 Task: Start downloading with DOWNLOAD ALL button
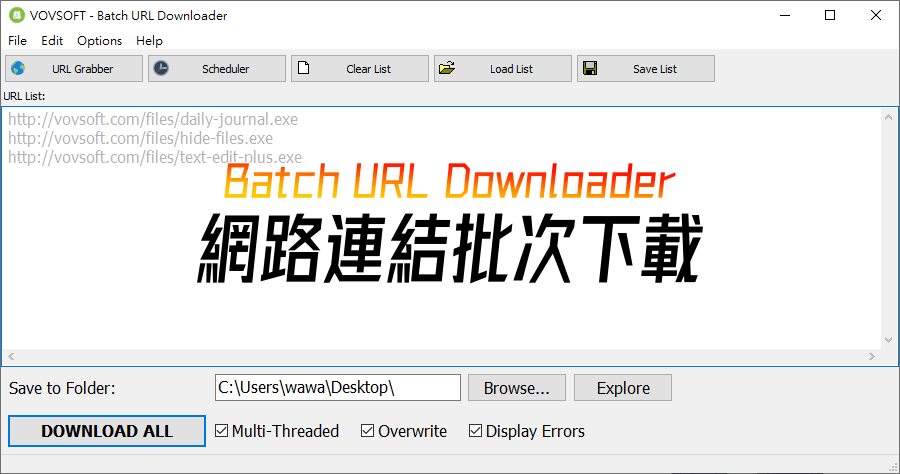coord(107,431)
